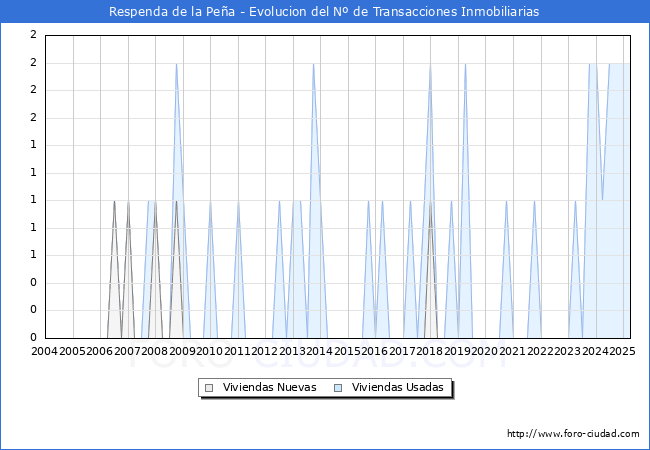Click the 2019 x-axis label
Screen dimensions: 650x450
458,351
